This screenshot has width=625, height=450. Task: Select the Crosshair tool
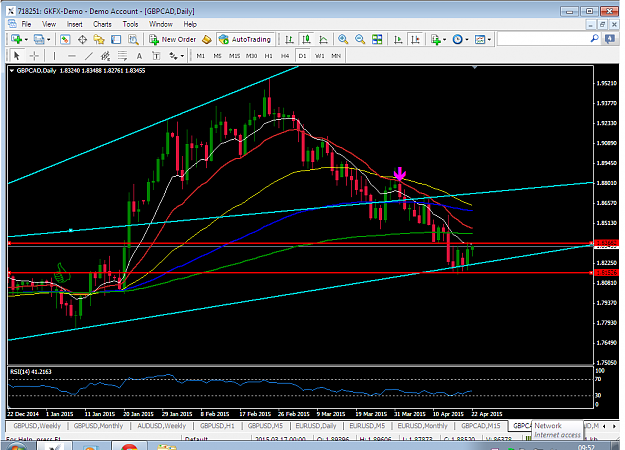click(x=34, y=56)
